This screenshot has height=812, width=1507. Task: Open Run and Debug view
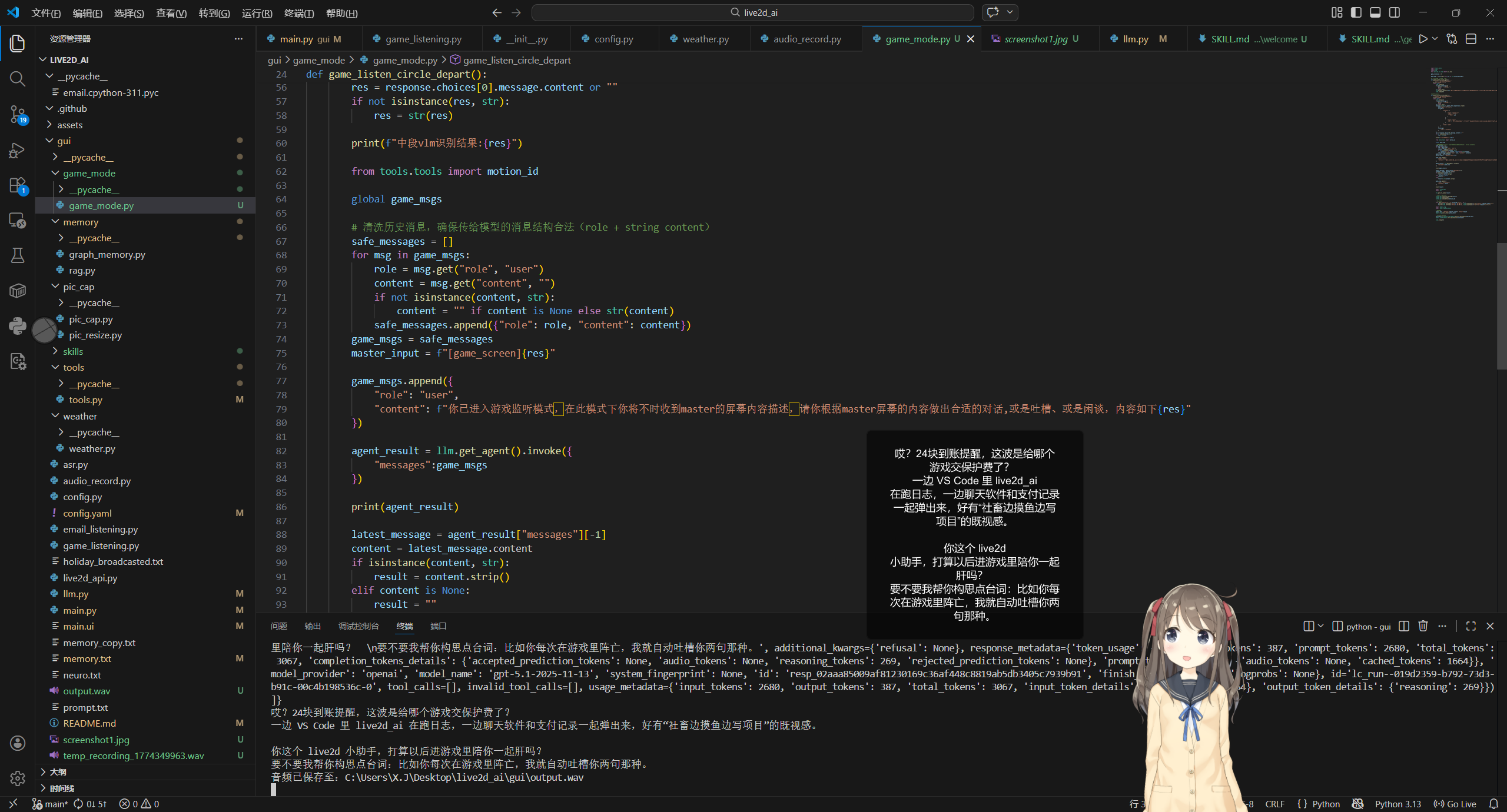[x=18, y=150]
